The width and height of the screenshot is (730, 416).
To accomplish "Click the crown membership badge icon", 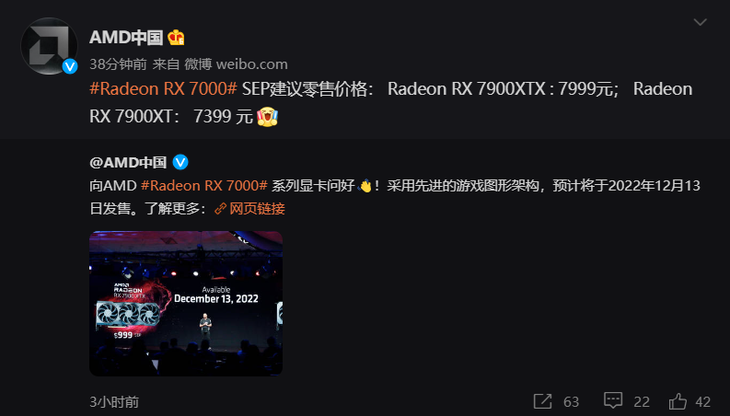I will point(176,37).
